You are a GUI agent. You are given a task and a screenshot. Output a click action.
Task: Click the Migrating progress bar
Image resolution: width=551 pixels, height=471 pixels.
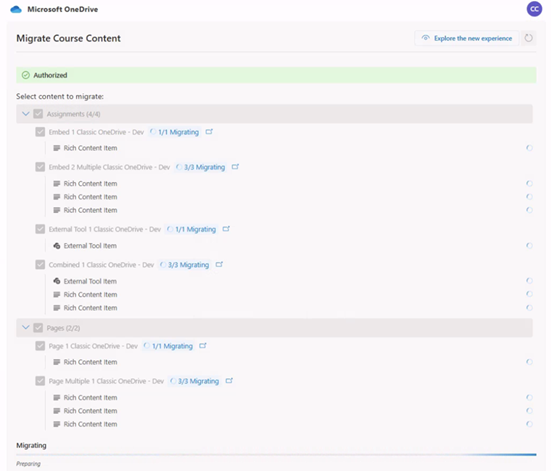click(276, 455)
